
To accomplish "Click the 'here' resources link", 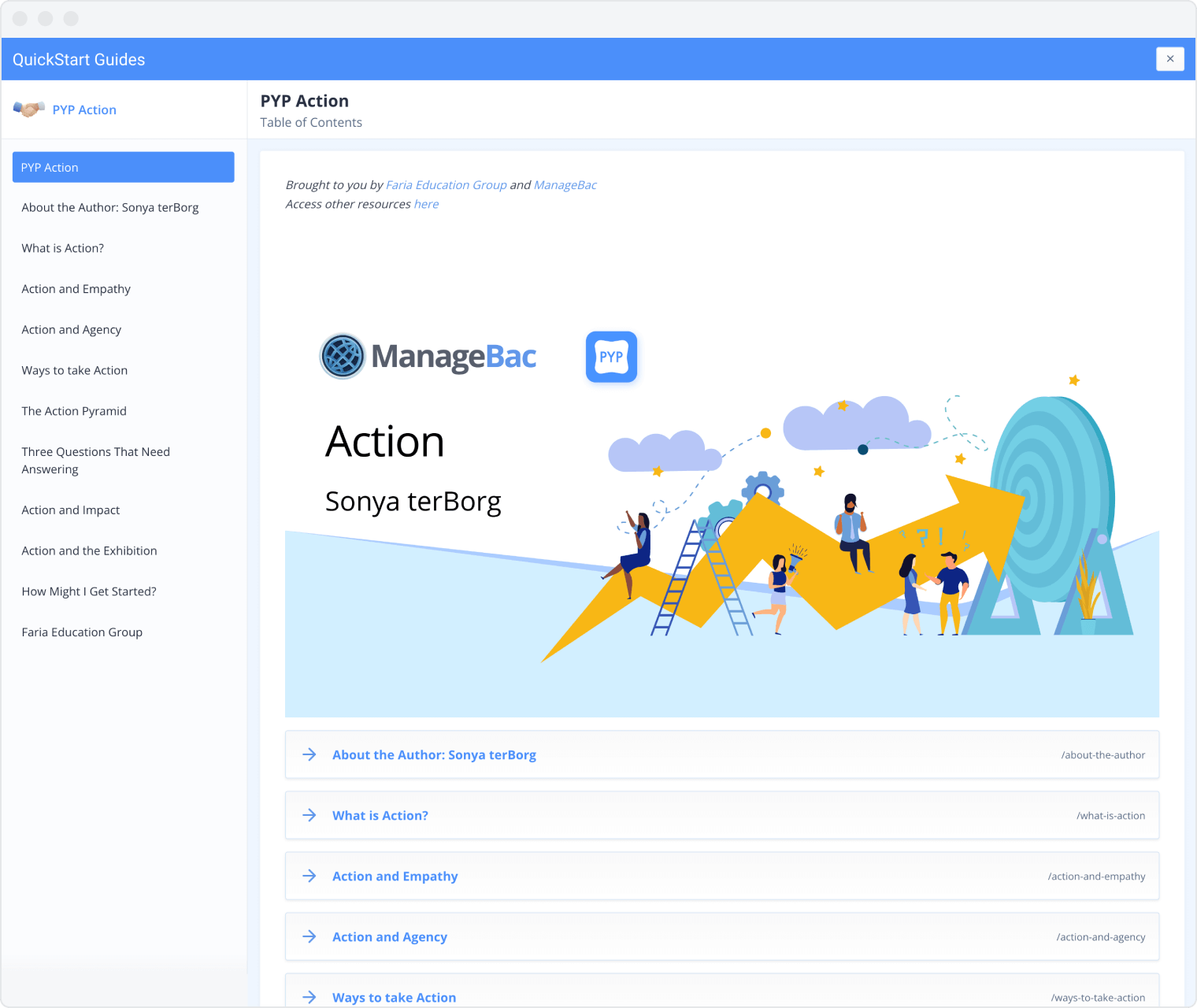I will [426, 204].
